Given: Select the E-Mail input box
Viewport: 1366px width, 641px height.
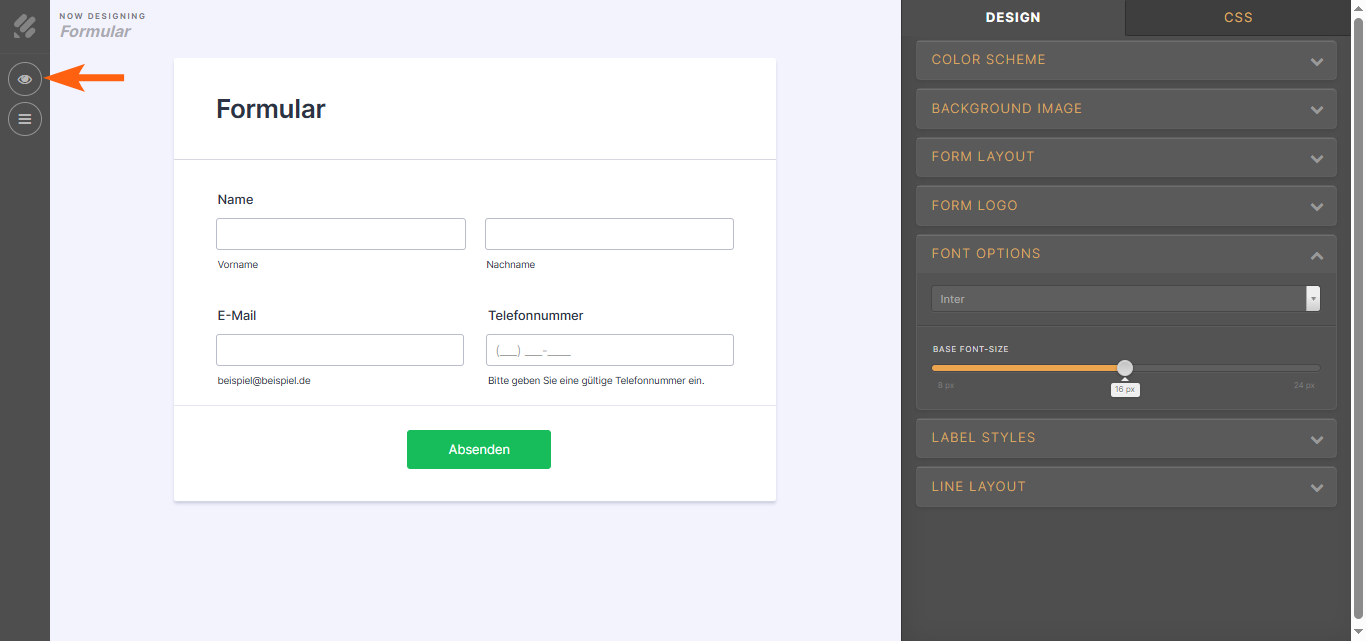Looking at the screenshot, I should (340, 350).
